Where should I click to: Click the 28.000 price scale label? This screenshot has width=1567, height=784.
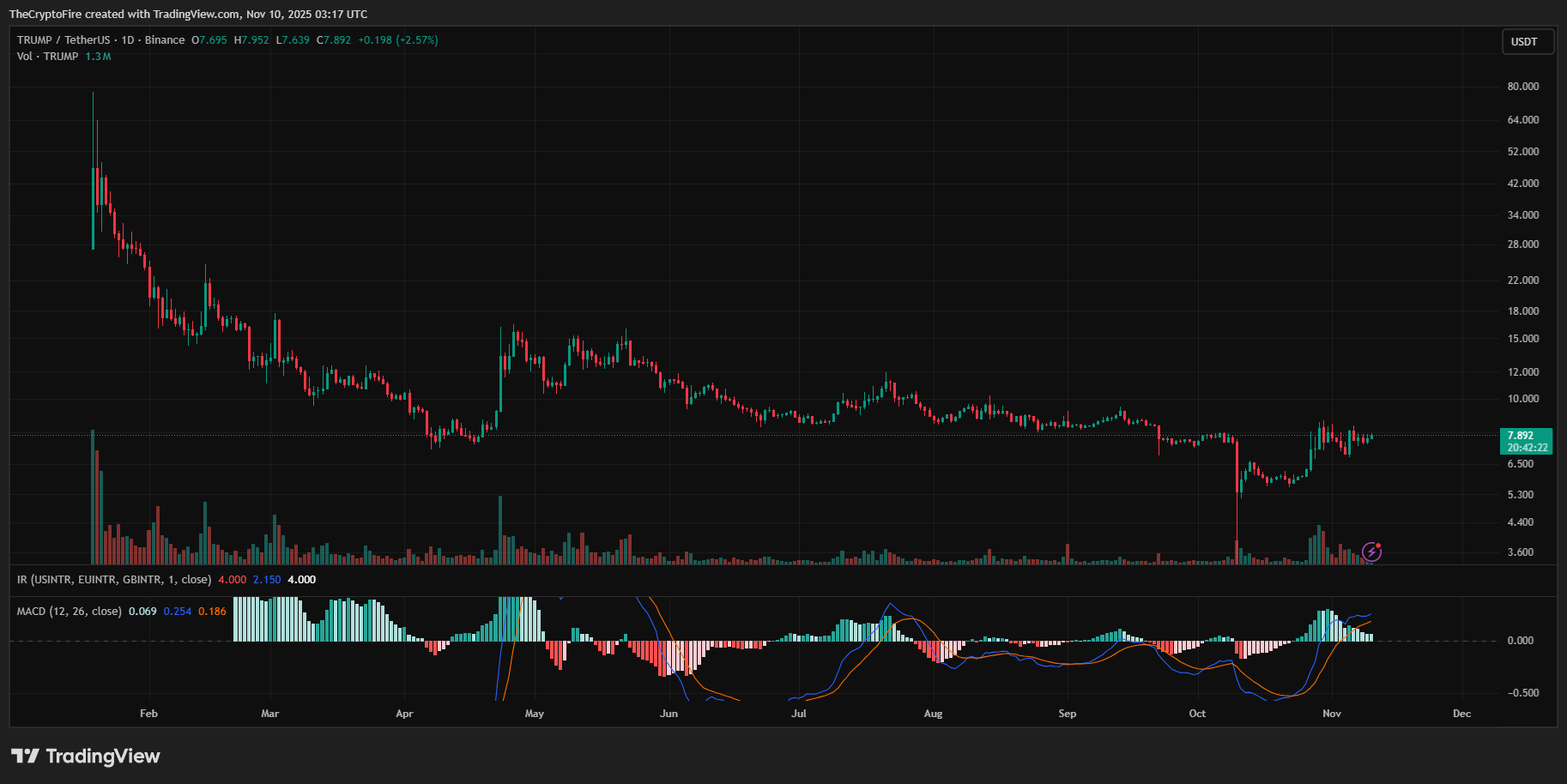pos(1523,244)
